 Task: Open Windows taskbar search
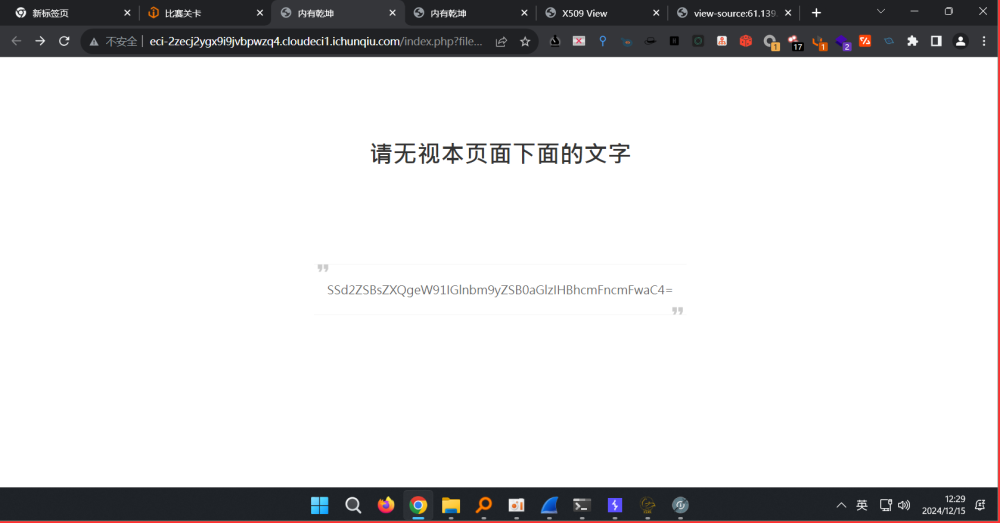pos(353,505)
